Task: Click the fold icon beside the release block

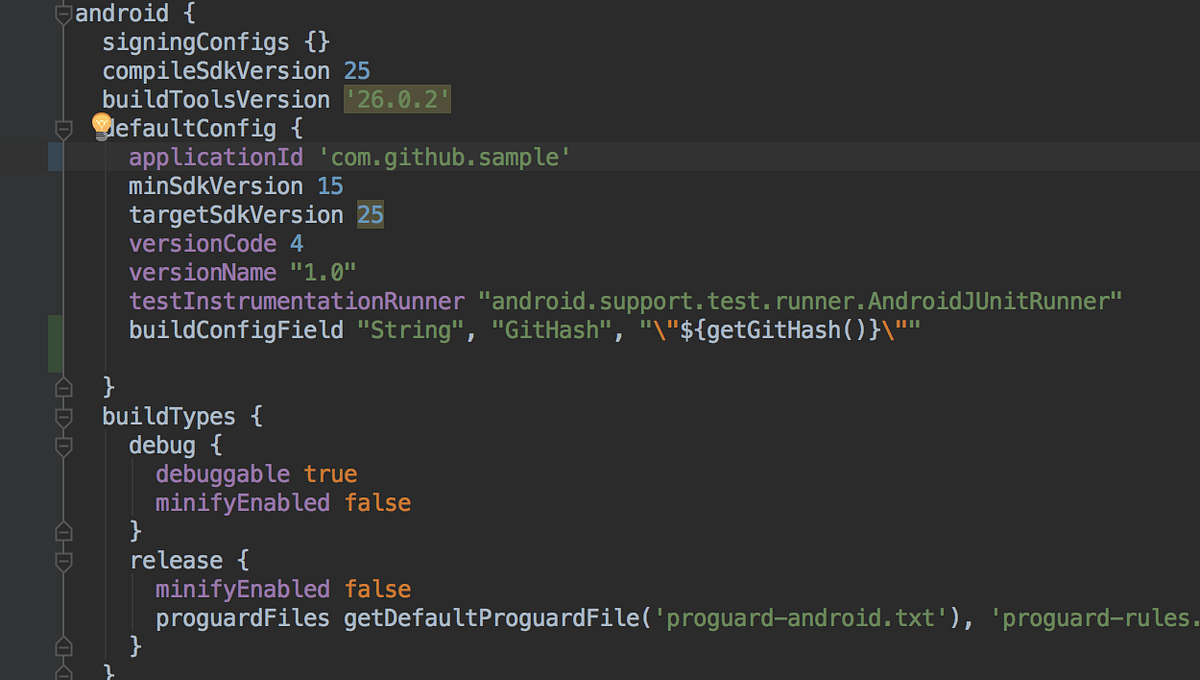Action: point(62,560)
